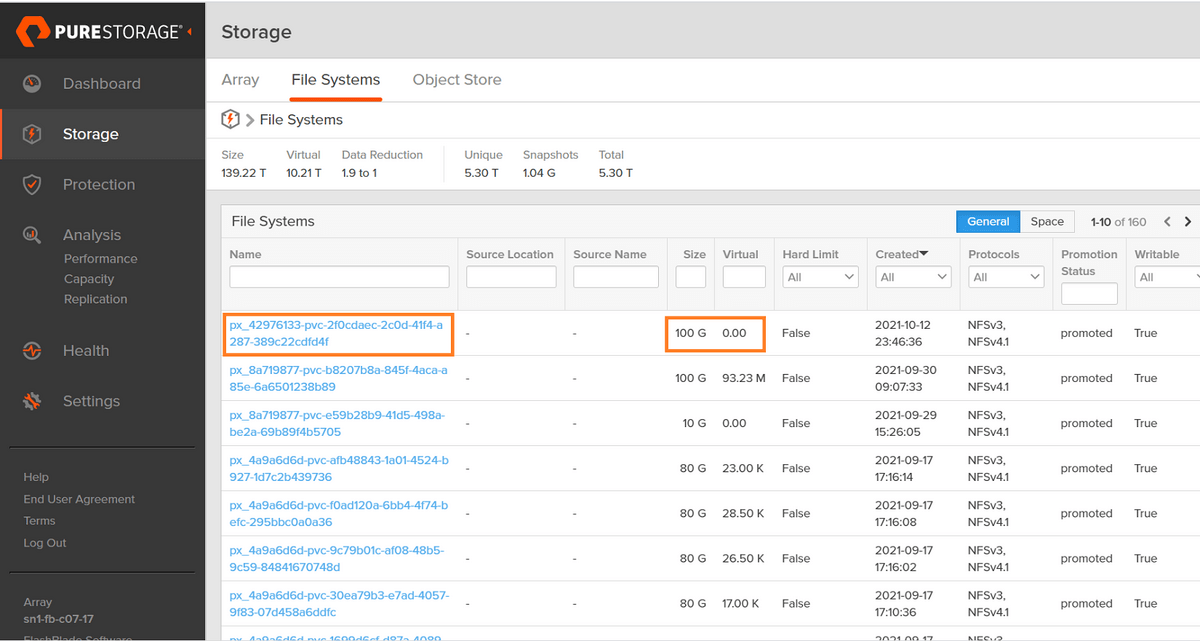Screen dimensions: 1200x641
Task: Open the Protocols filter dropdown
Action: pyautogui.click(x=1005, y=277)
